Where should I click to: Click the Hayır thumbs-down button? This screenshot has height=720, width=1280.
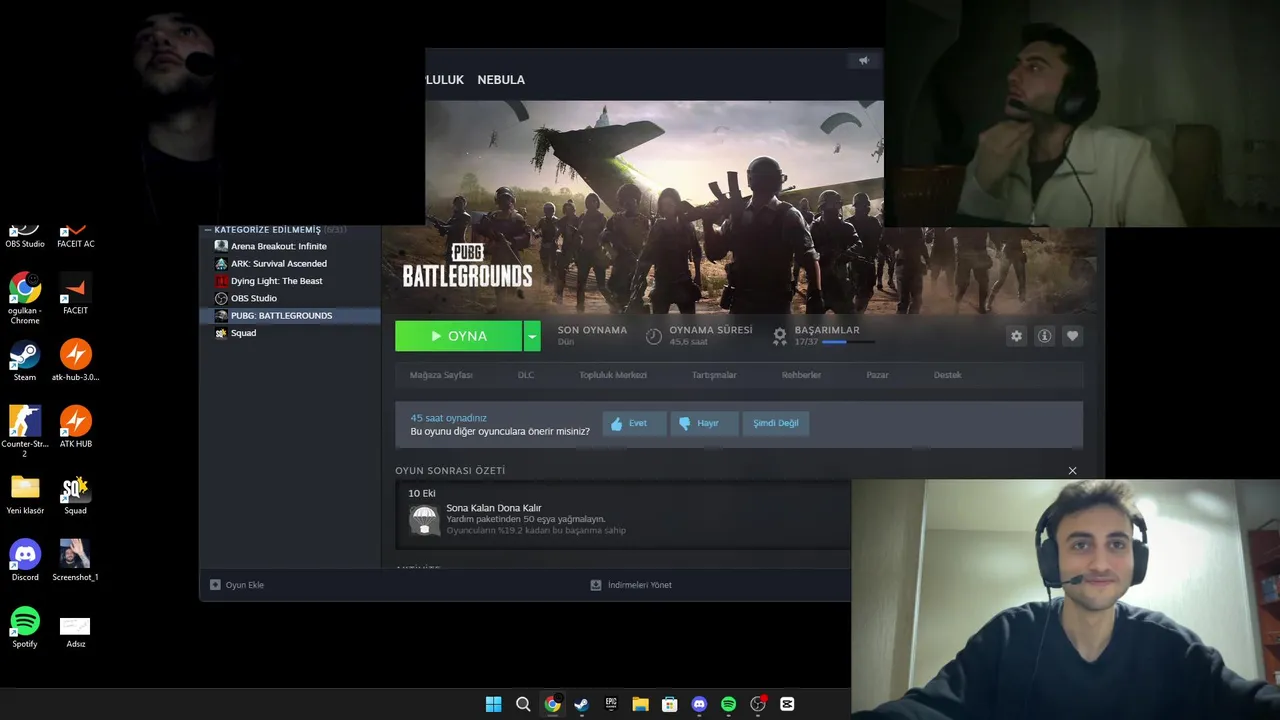point(704,423)
